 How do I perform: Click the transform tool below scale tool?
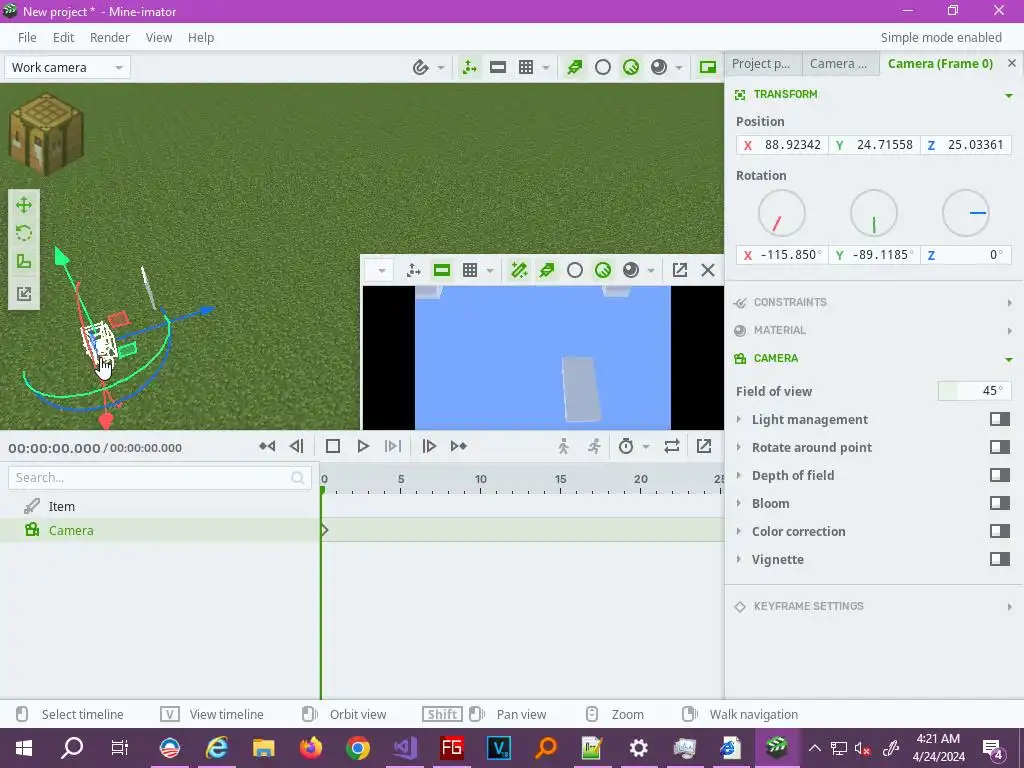pos(24,293)
